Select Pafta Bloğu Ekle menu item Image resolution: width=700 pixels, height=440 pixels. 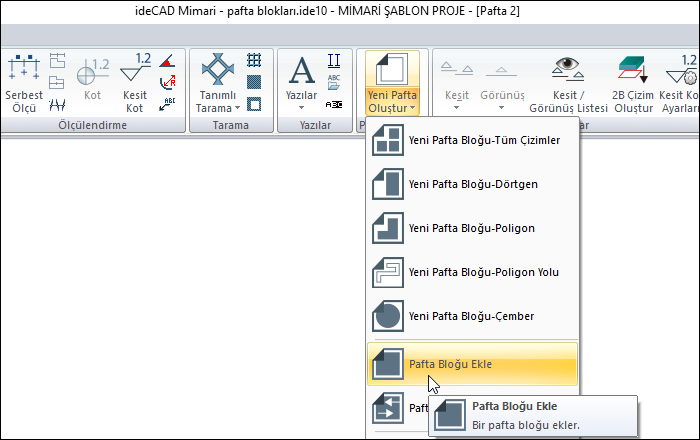point(472,364)
